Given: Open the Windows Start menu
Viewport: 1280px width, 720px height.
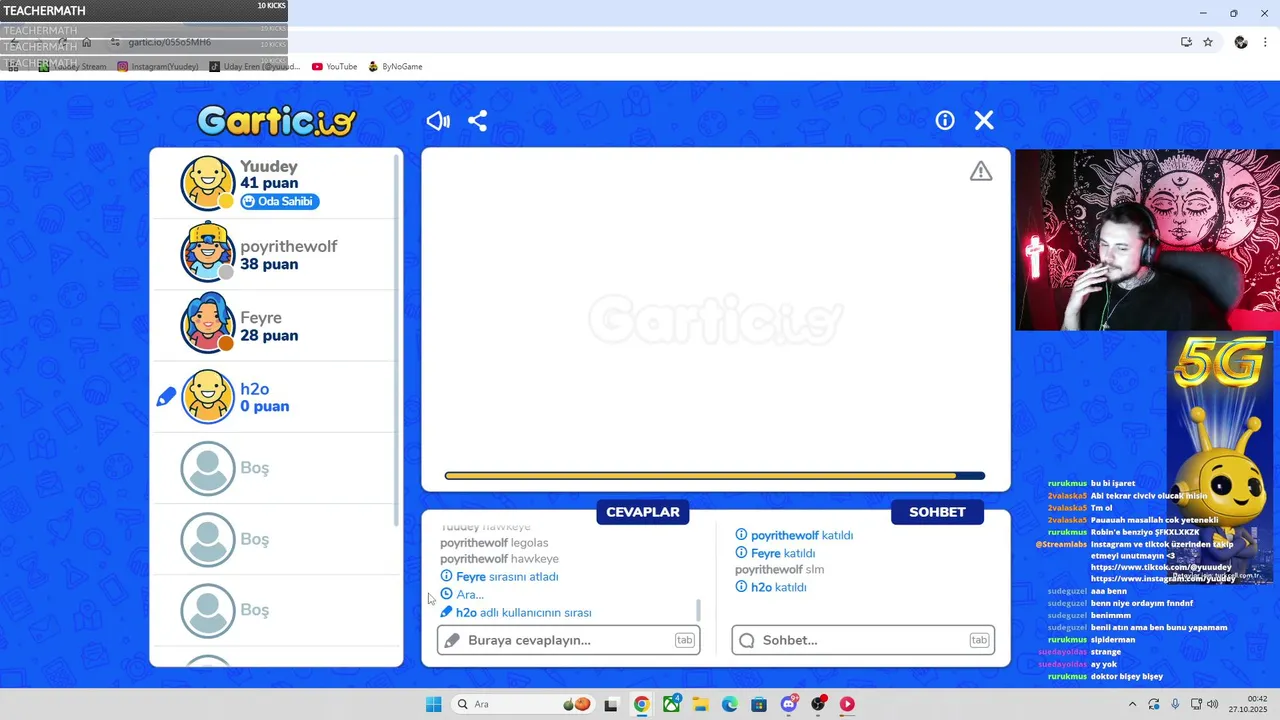Looking at the screenshot, I should (x=433, y=704).
